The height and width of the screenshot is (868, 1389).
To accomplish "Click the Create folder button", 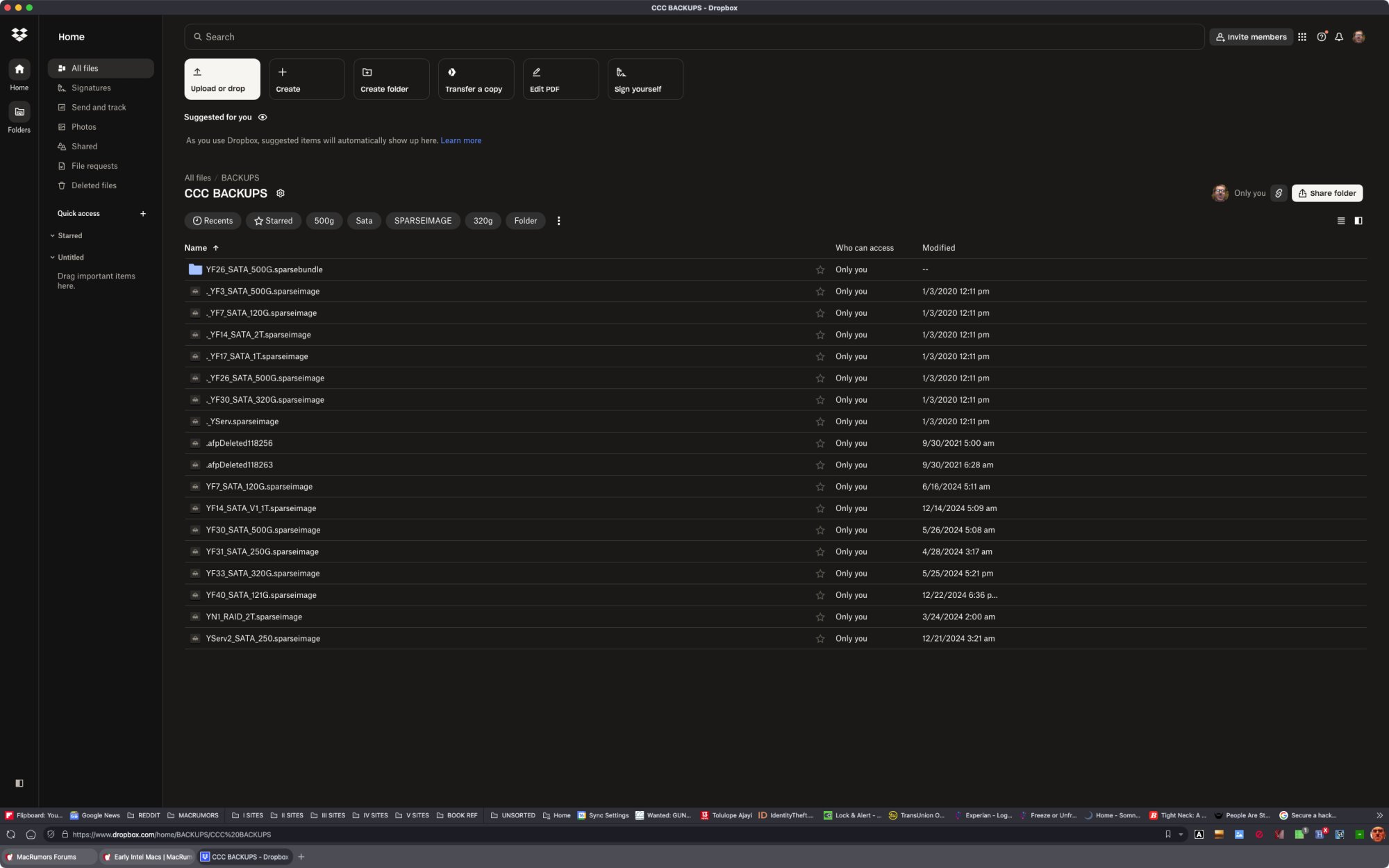I will 391,79.
